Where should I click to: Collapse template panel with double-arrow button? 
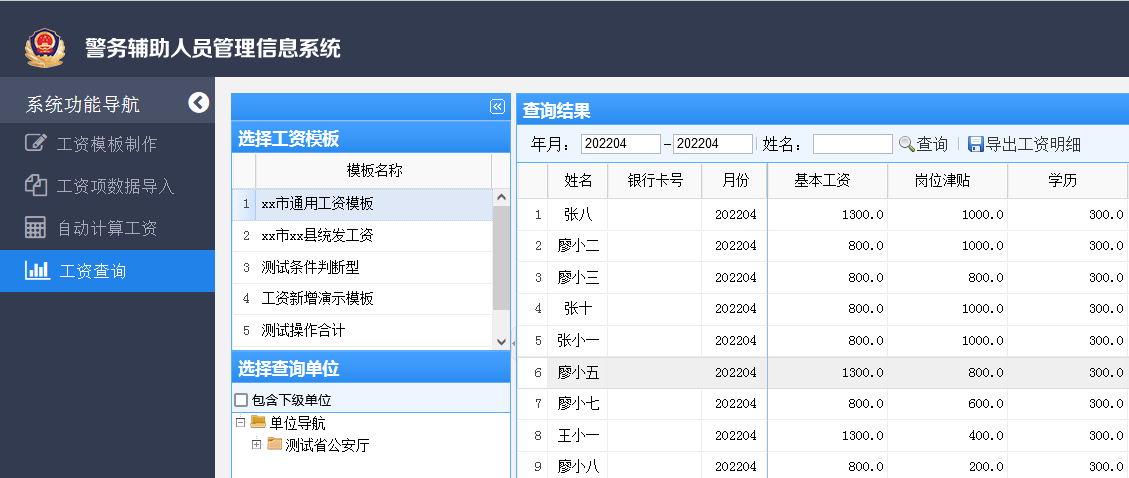(497, 107)
